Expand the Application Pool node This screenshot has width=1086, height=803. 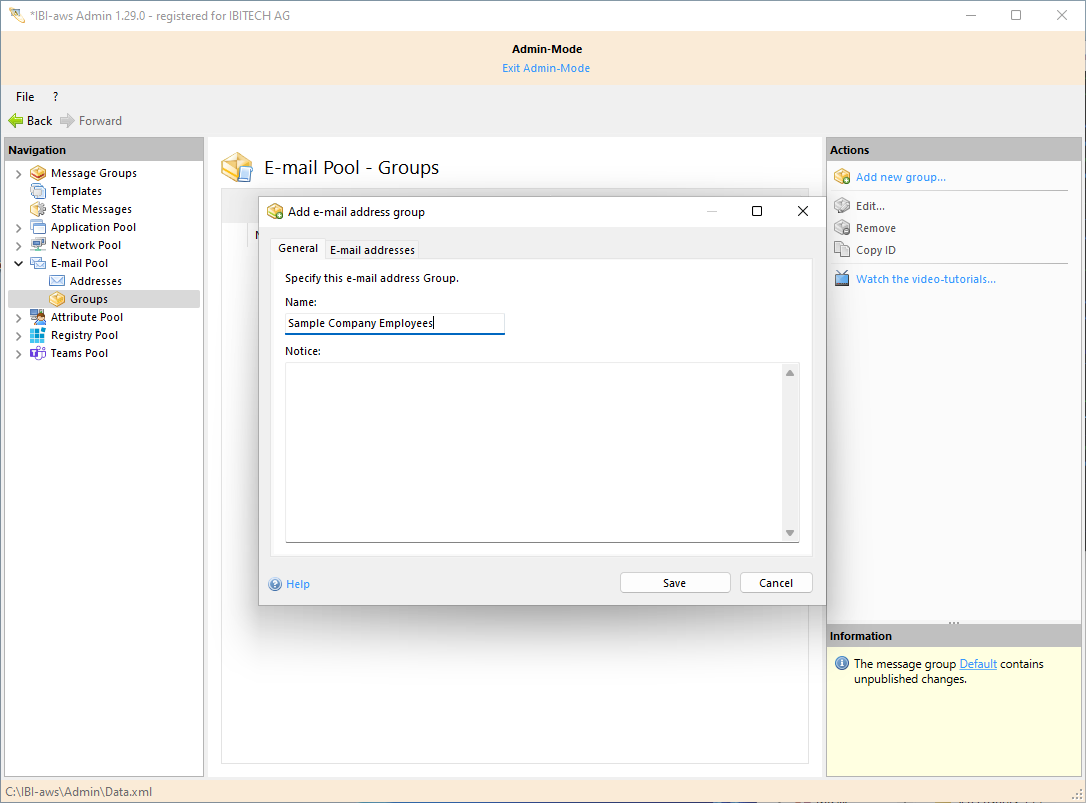click(x=18, y=227)
